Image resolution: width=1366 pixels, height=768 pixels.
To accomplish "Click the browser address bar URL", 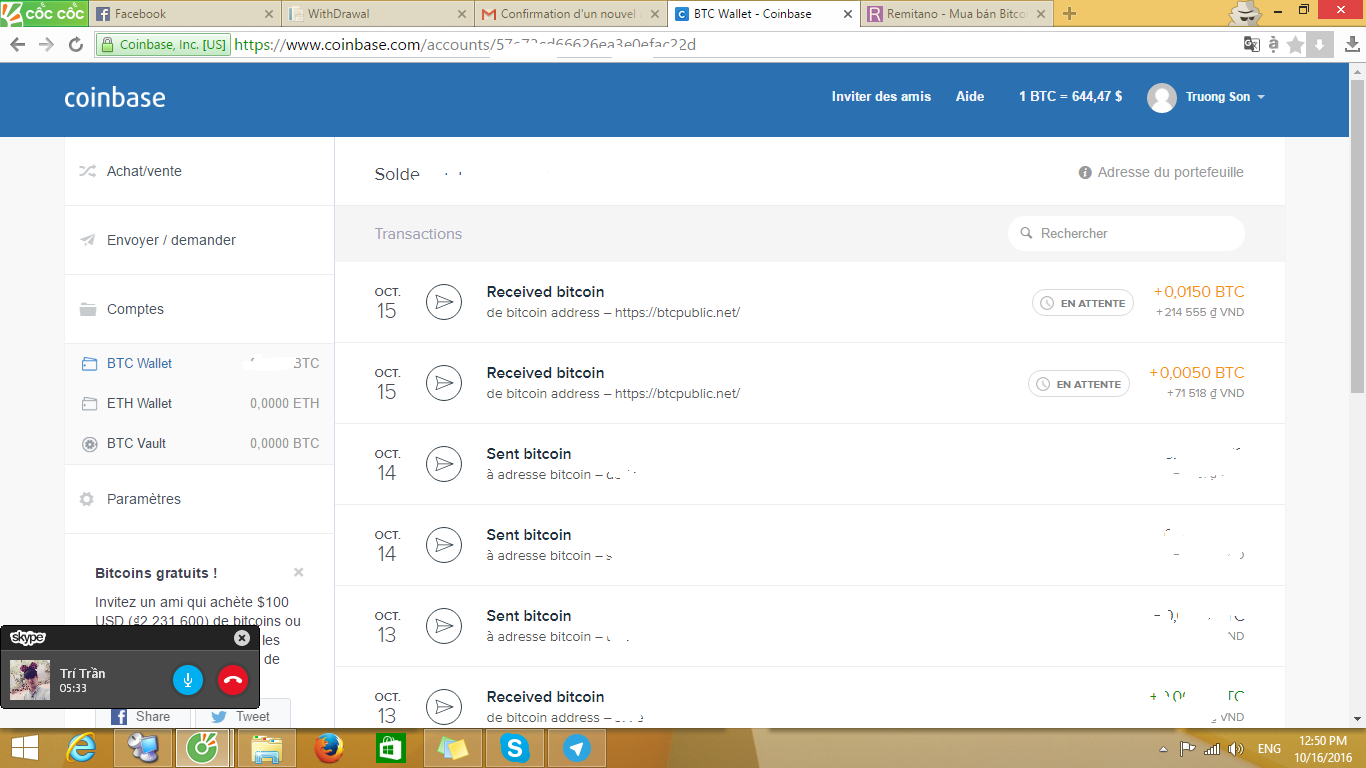I will 465,45.
